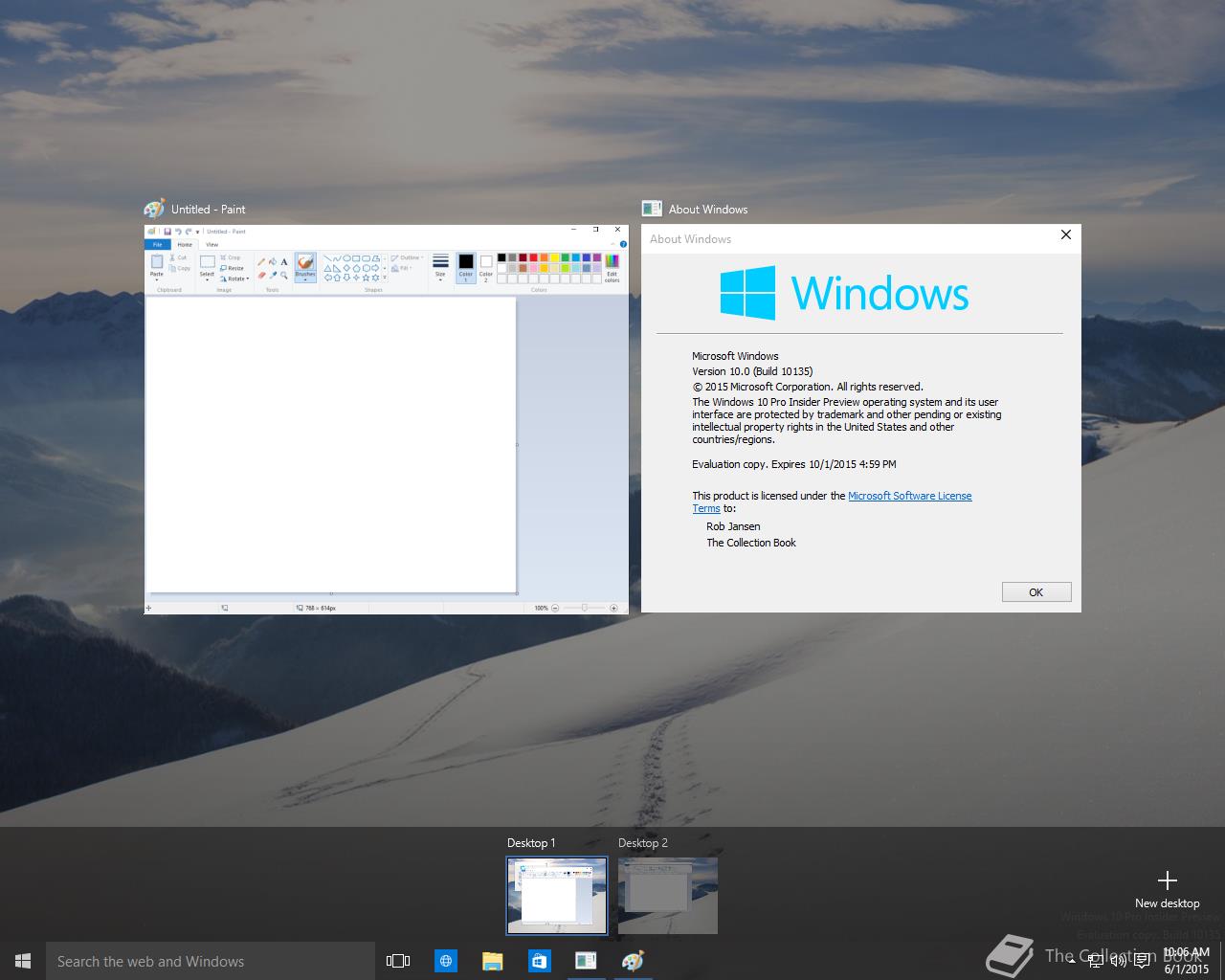This screenshot has height=980, width=1225.
Task: Expand the Outline dropdown in Paint
Action: point(408,257)
